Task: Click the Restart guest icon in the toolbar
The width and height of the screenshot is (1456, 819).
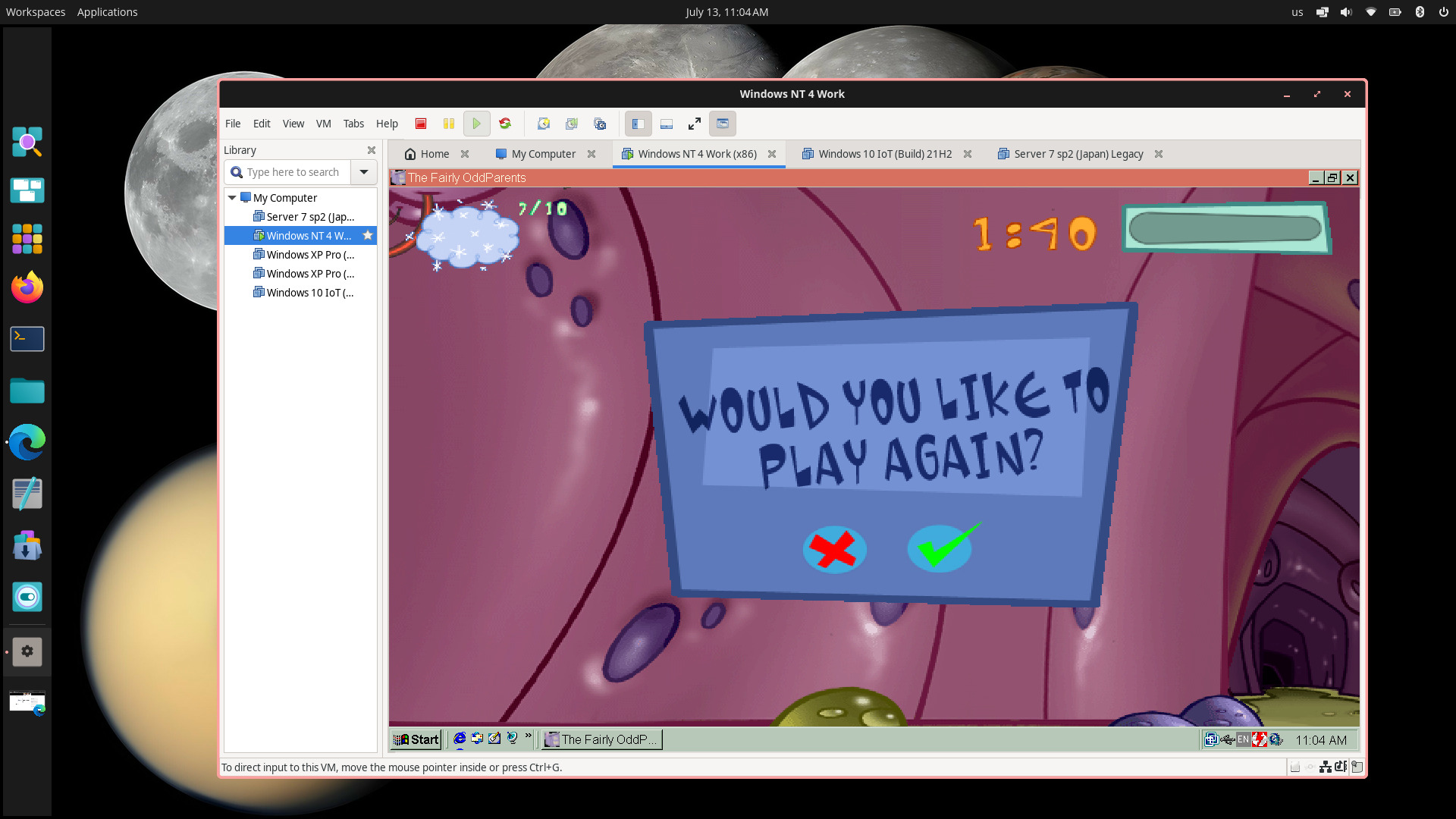Action: [x=505, y=124]
